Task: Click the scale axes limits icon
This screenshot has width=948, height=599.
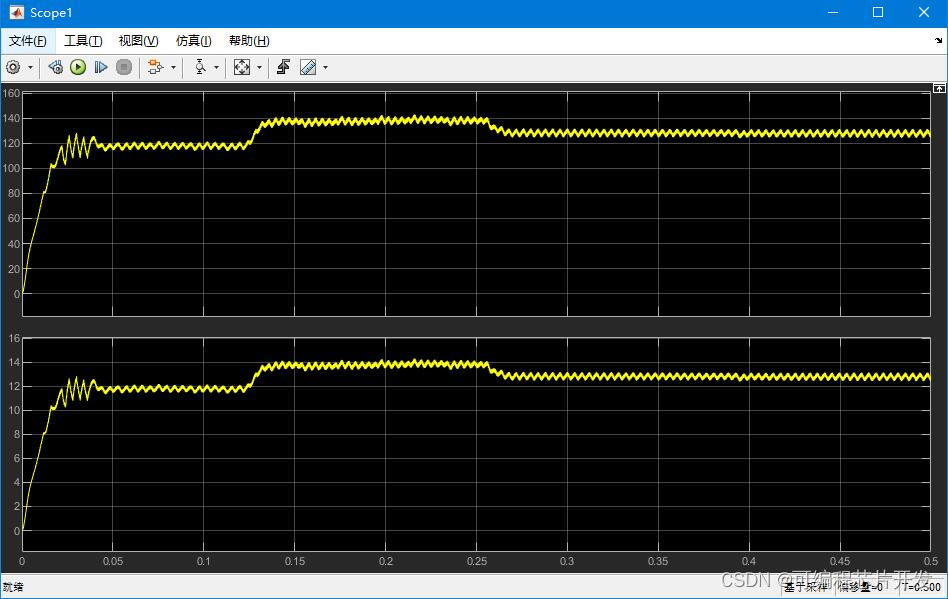Action: (x=242, y=67)
